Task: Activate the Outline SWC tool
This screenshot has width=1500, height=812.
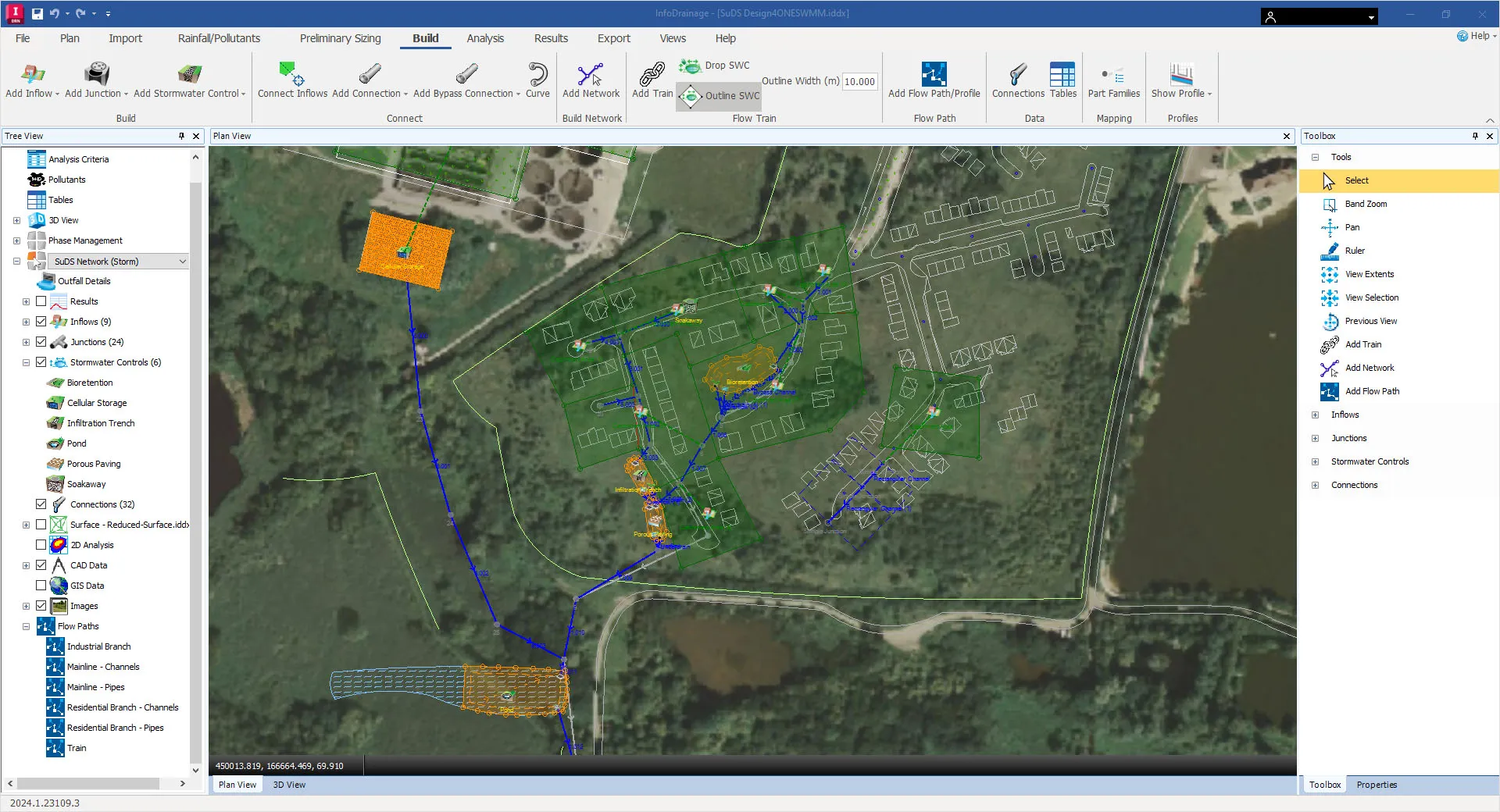Action: 718,96
